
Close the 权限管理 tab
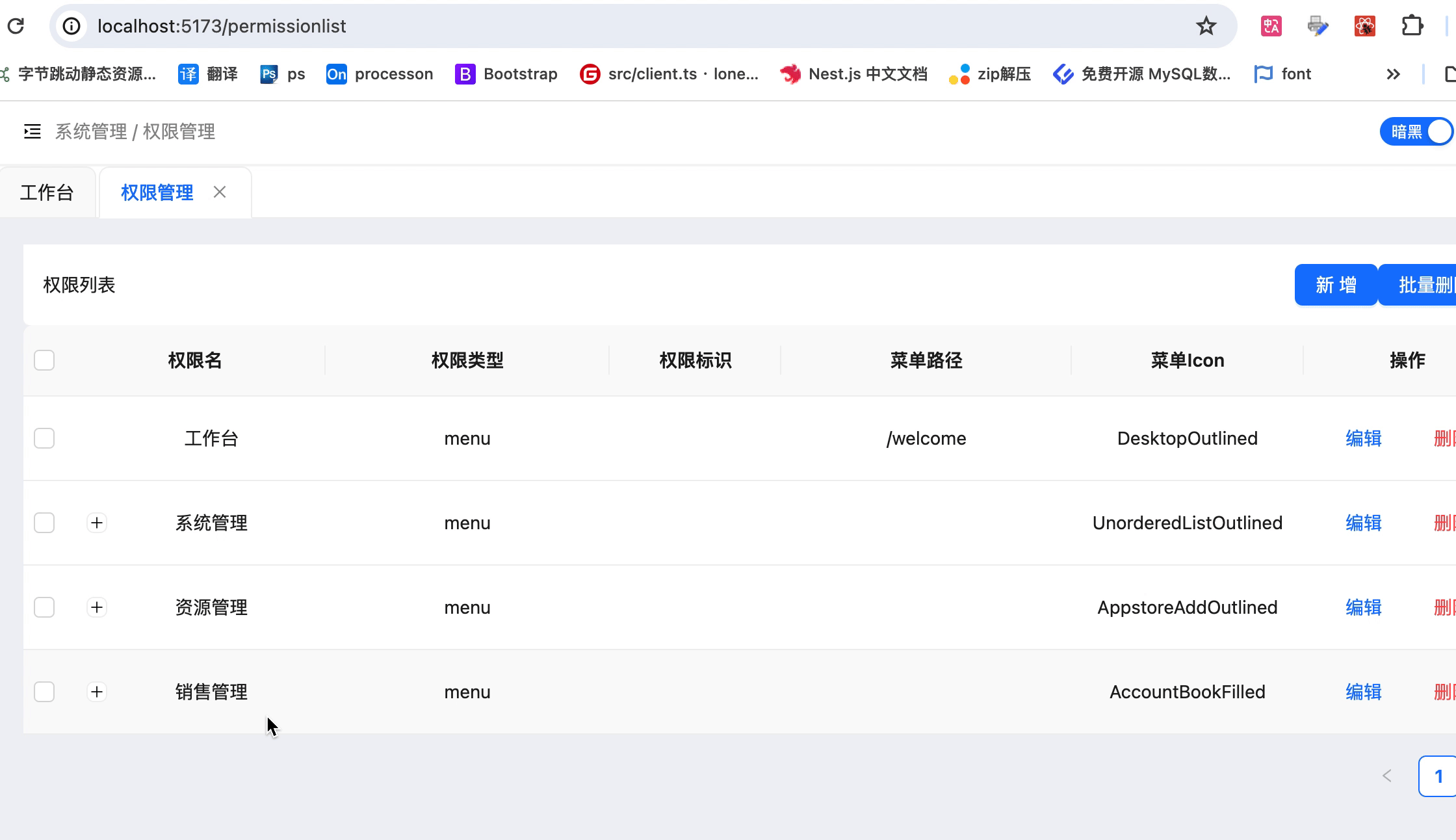point(220,192)
